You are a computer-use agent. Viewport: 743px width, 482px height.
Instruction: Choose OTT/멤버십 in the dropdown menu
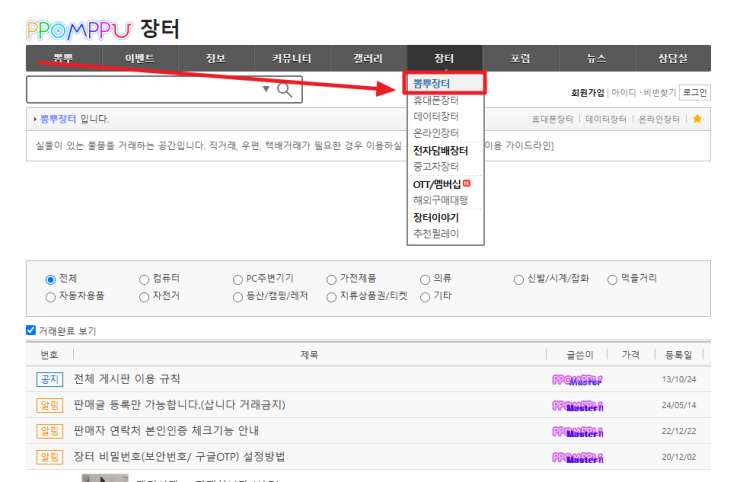point(437,184)
